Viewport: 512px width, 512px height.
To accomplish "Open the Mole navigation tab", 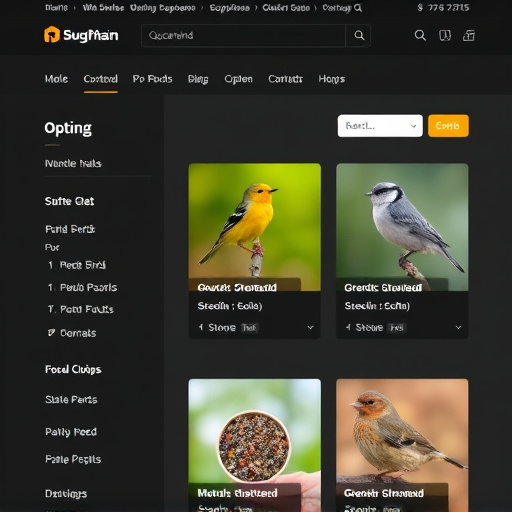I will tap(56, 79).
